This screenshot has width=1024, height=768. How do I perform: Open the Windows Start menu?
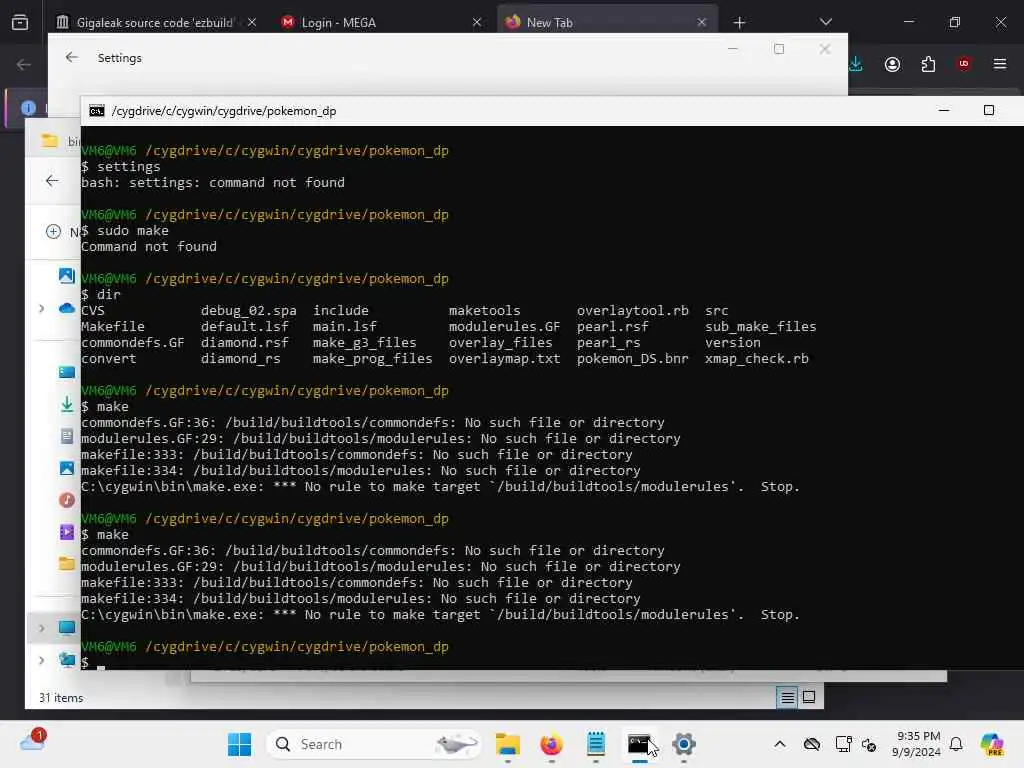(240, 744)
